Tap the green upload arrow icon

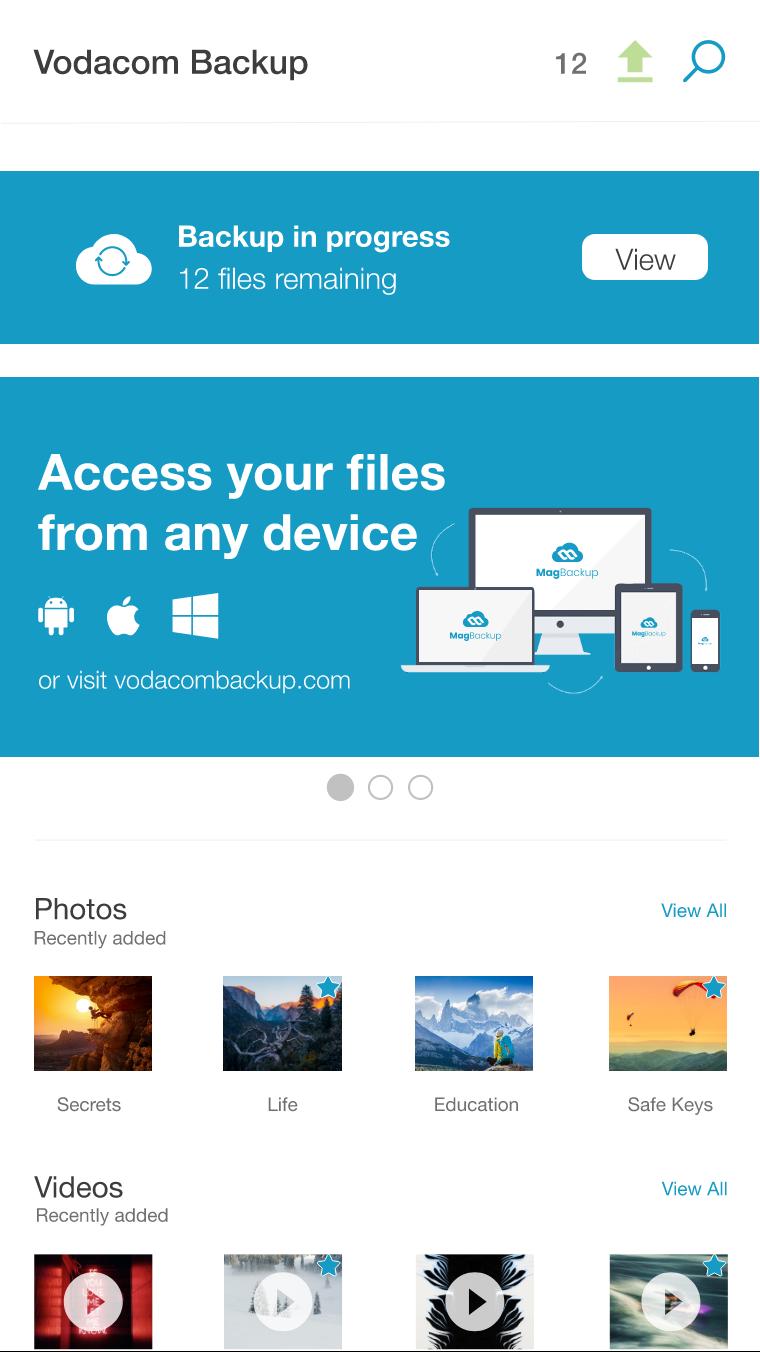click(634, 62)
